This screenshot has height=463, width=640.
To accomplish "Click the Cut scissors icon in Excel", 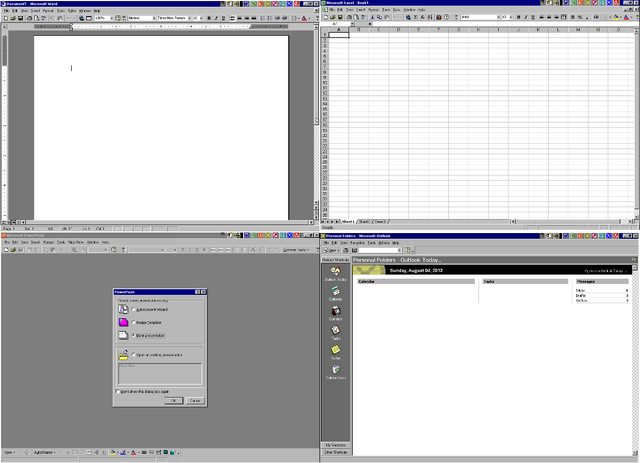I will [372, 17].
